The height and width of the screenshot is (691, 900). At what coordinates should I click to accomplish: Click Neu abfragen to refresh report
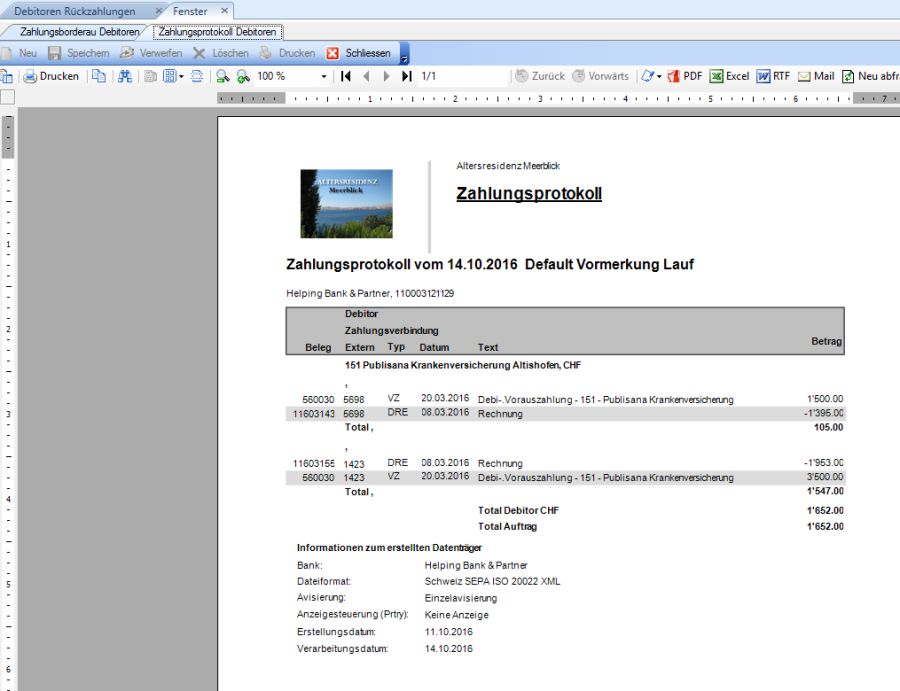click(x=868, y=76)
